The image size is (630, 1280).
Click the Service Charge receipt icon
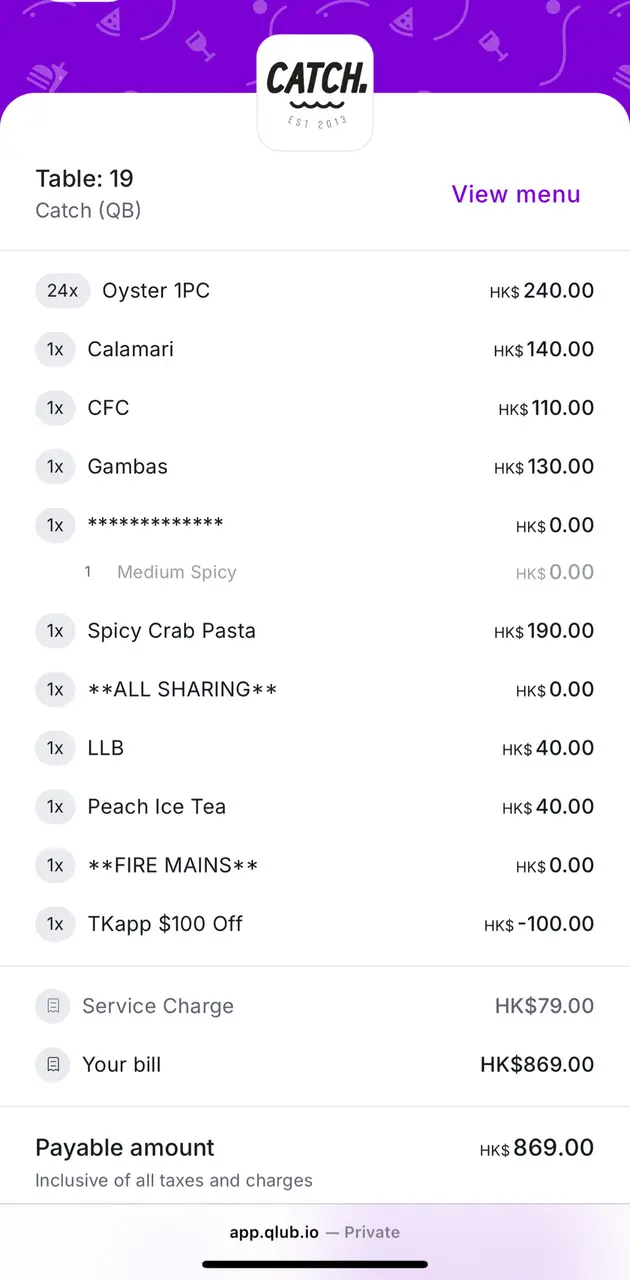[x=53, y=1006]
